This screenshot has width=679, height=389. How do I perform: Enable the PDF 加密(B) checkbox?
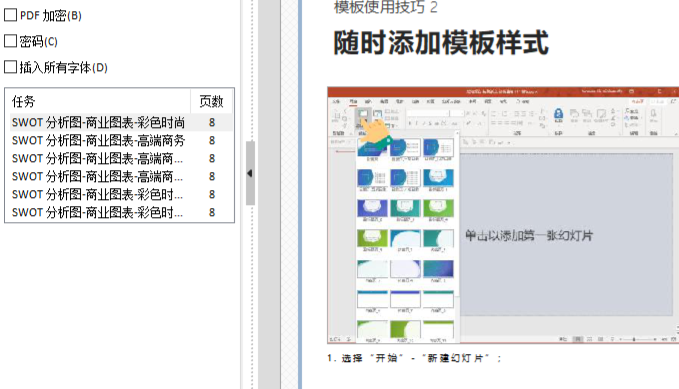[10, 15]
